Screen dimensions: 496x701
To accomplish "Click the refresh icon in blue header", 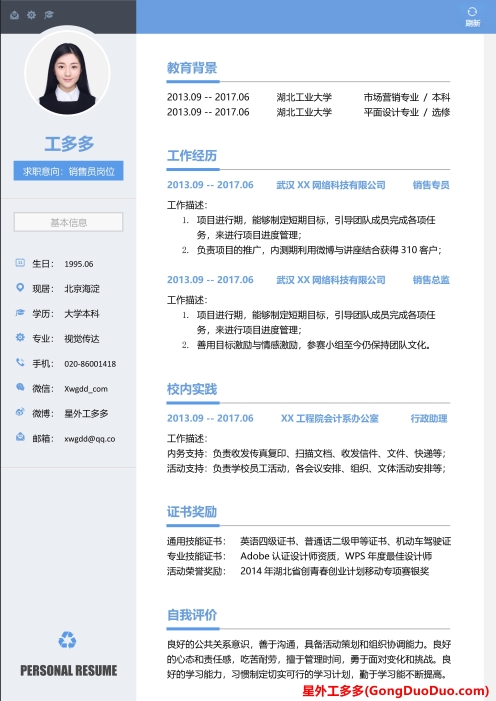I will point(472,12).
